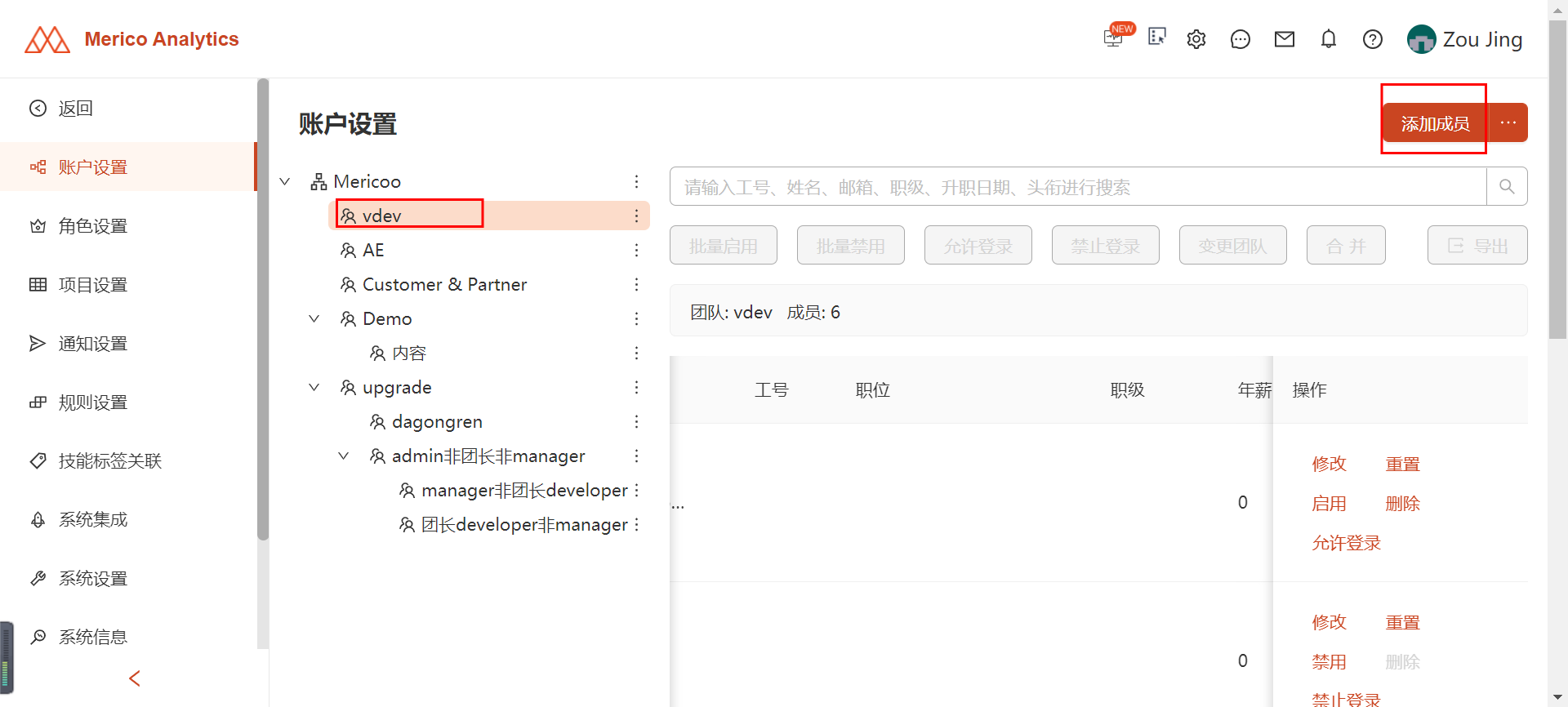Screen dimensions: 1568x707
Task: Open the three-dot menu for Demo
Action: point(636,318)
